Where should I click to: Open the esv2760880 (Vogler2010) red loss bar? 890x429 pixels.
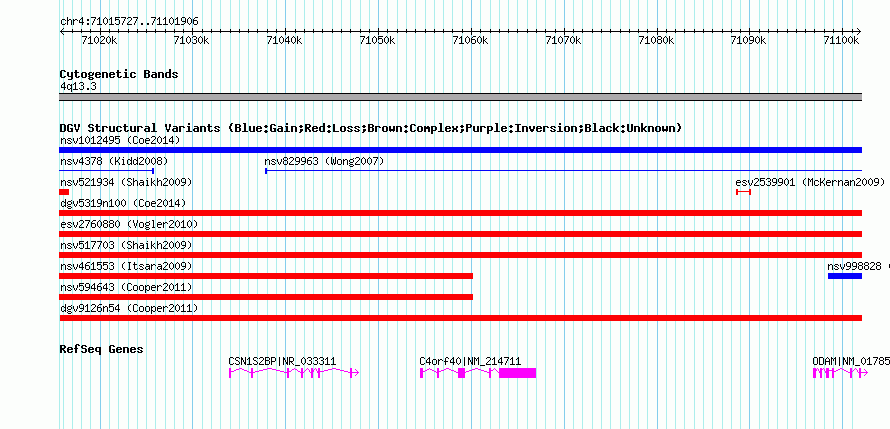tap(460, 234)
